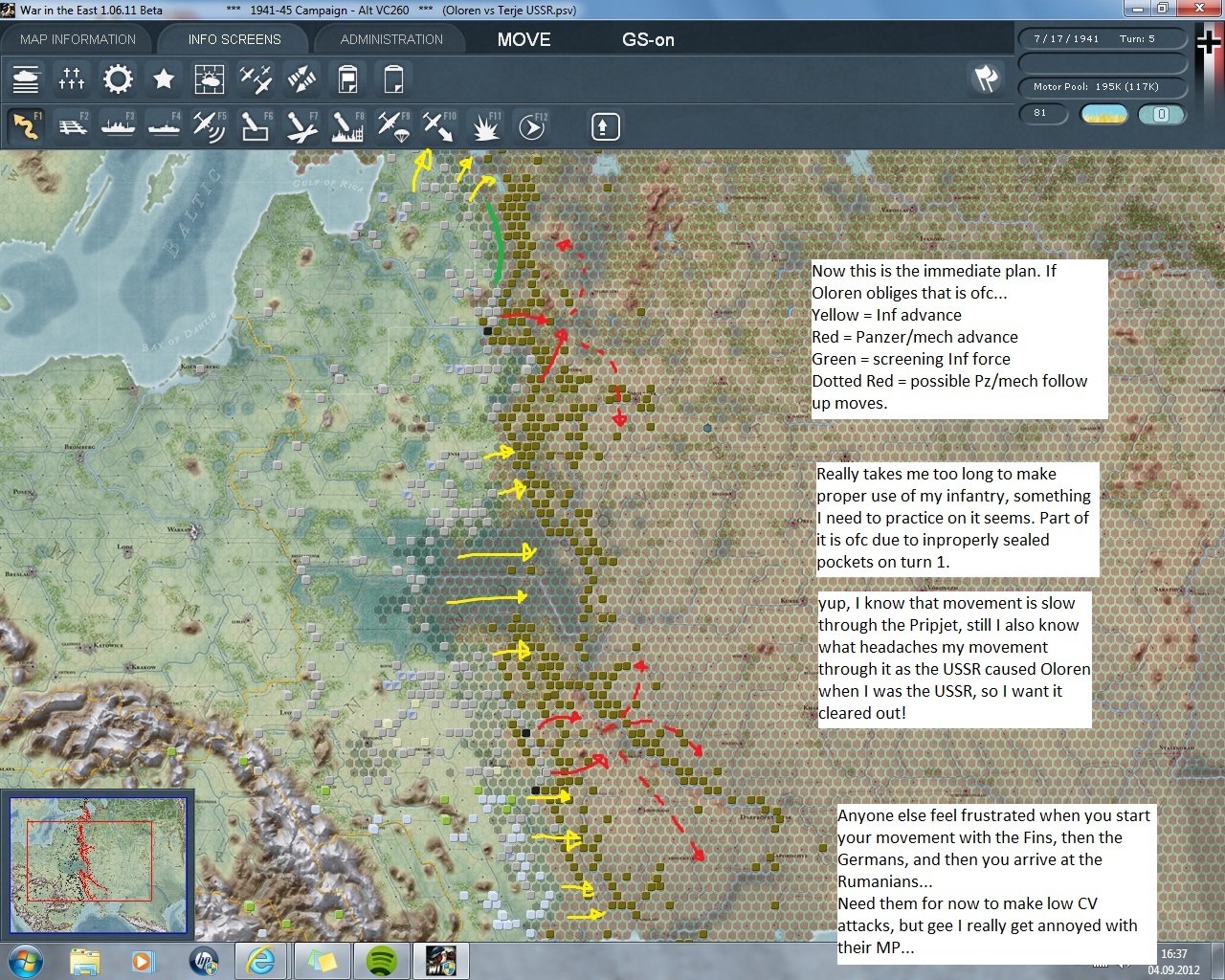Select Naval Transport mode (F3) icon
The height and width of the screenshot is (980, 1225).
[118, 126]
